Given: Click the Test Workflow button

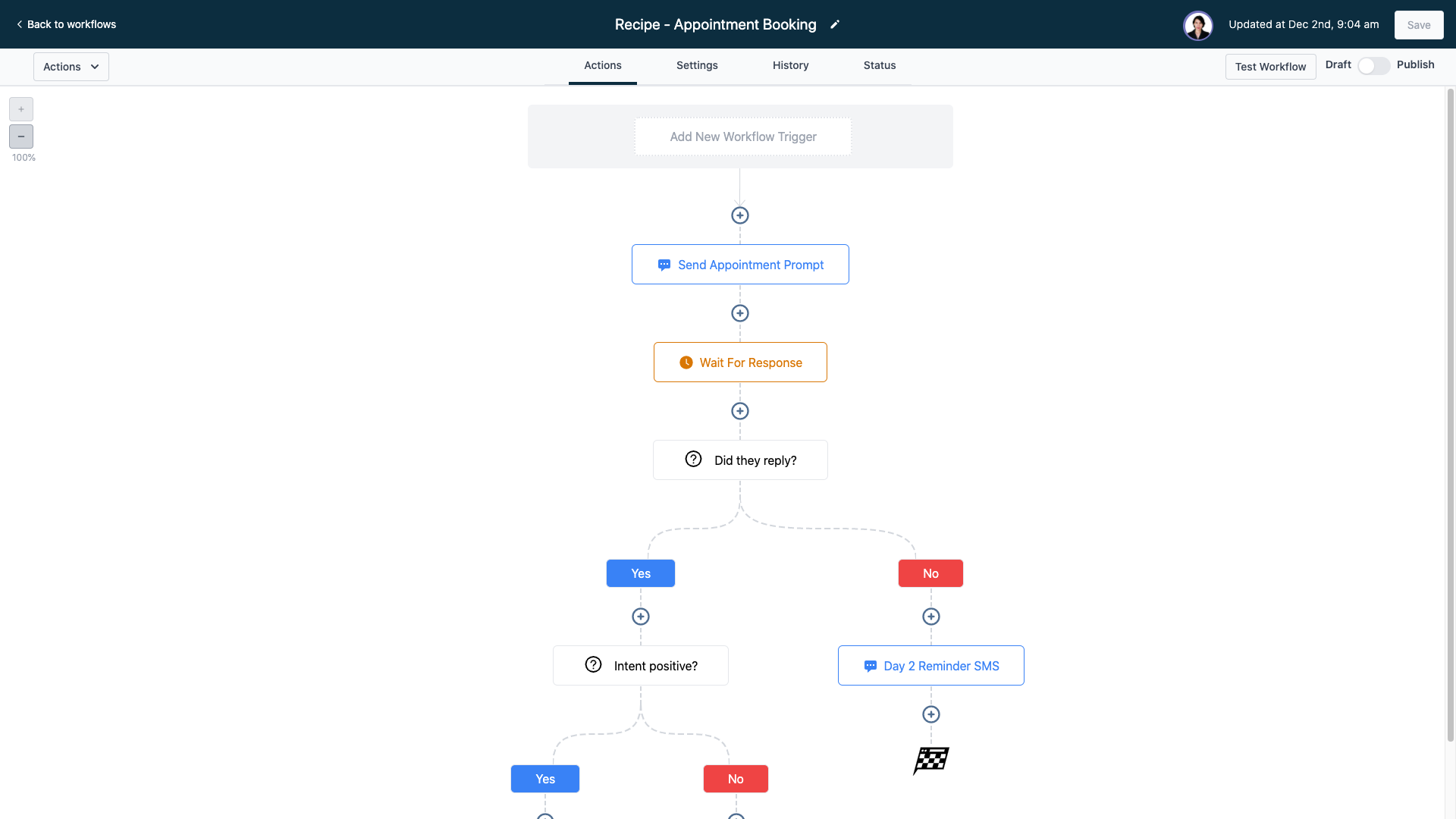Looking at the screenshot, I should (1270, 67).
